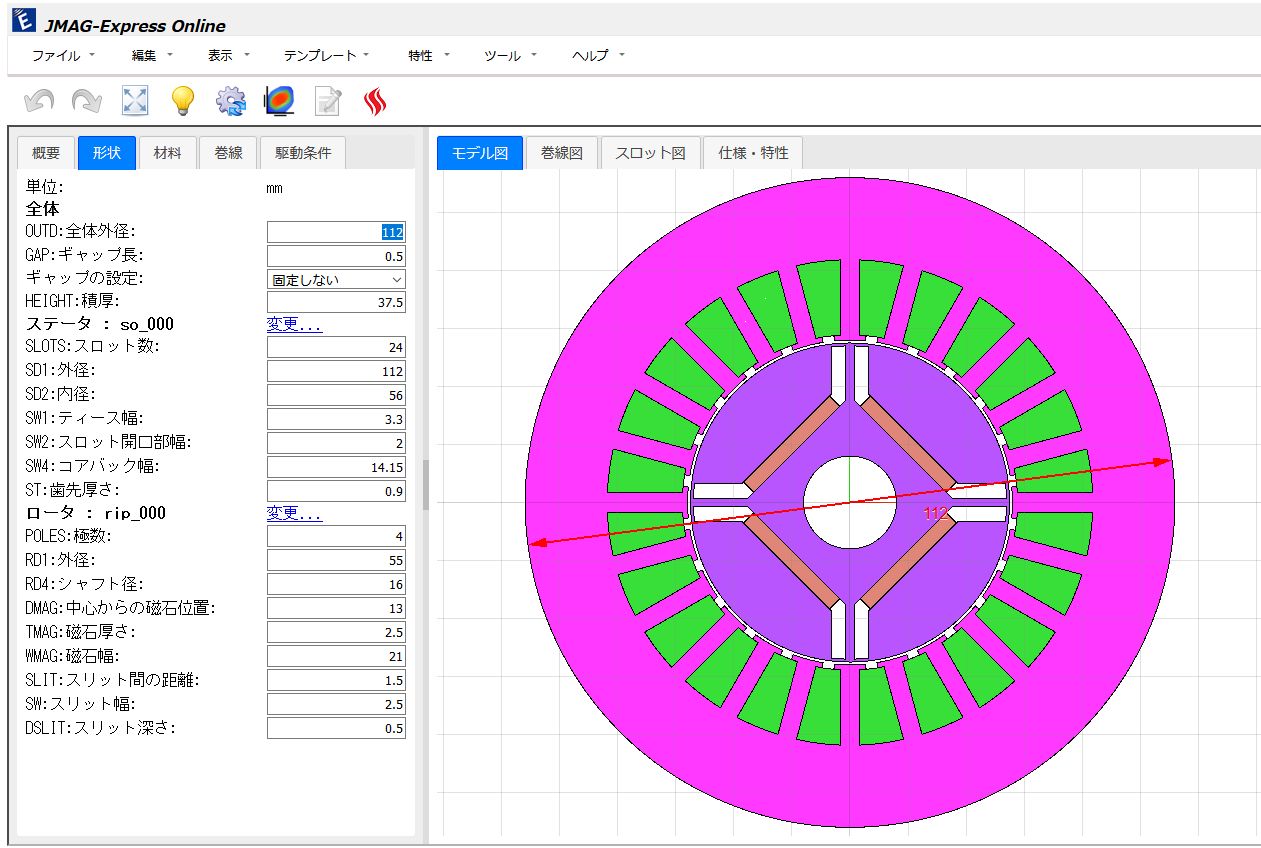Open the ギャップの設定 dropdown
The height and width of the screenshot is (848, 1261).
tap(335, 279)
